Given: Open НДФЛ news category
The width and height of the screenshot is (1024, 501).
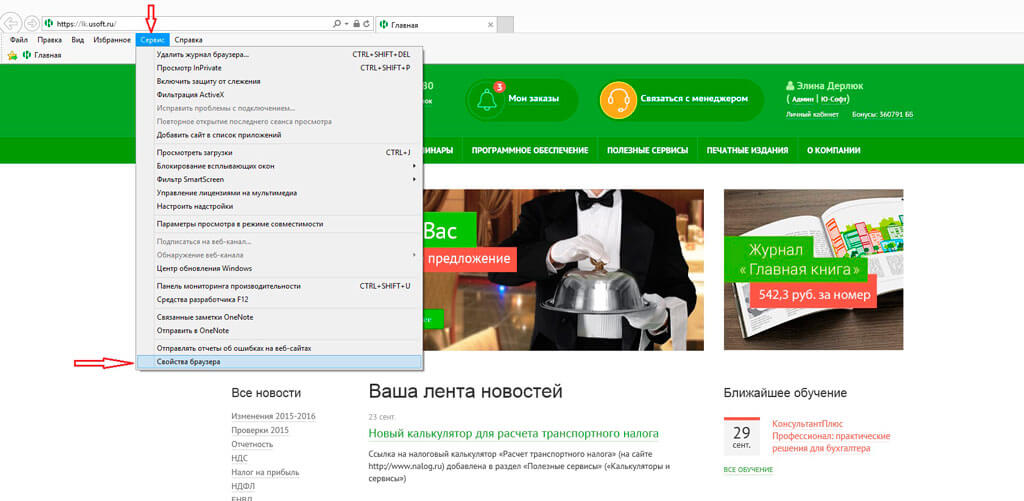Looking at the screenshot, I should [242, 486].
